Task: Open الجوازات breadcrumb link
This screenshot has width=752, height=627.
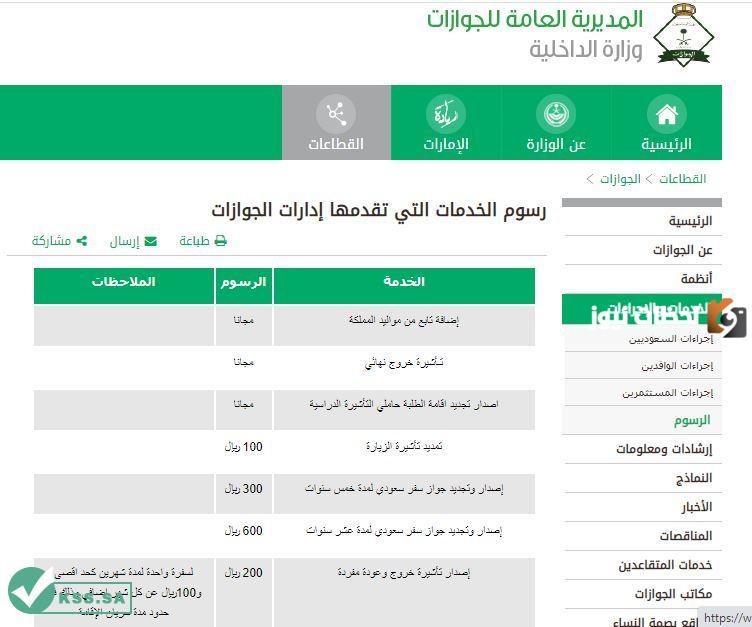Action: (x=620, y=179)
